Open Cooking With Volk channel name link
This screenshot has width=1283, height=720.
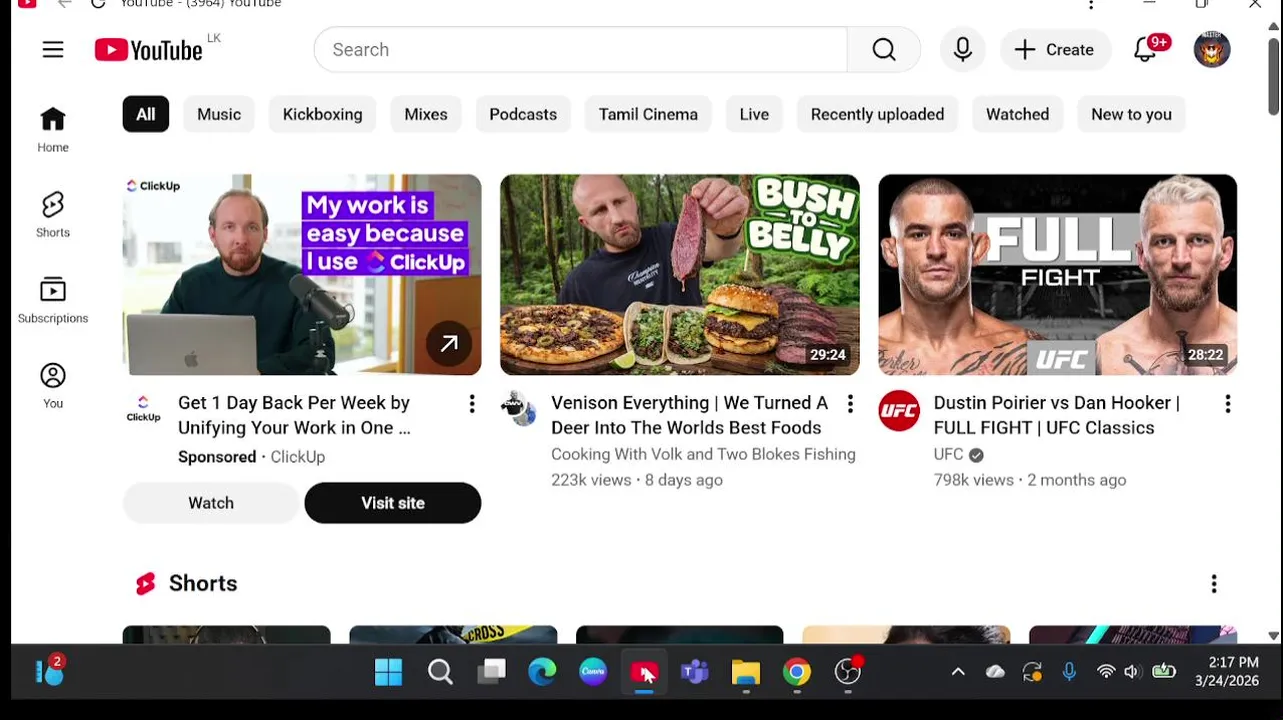[703, 454]
